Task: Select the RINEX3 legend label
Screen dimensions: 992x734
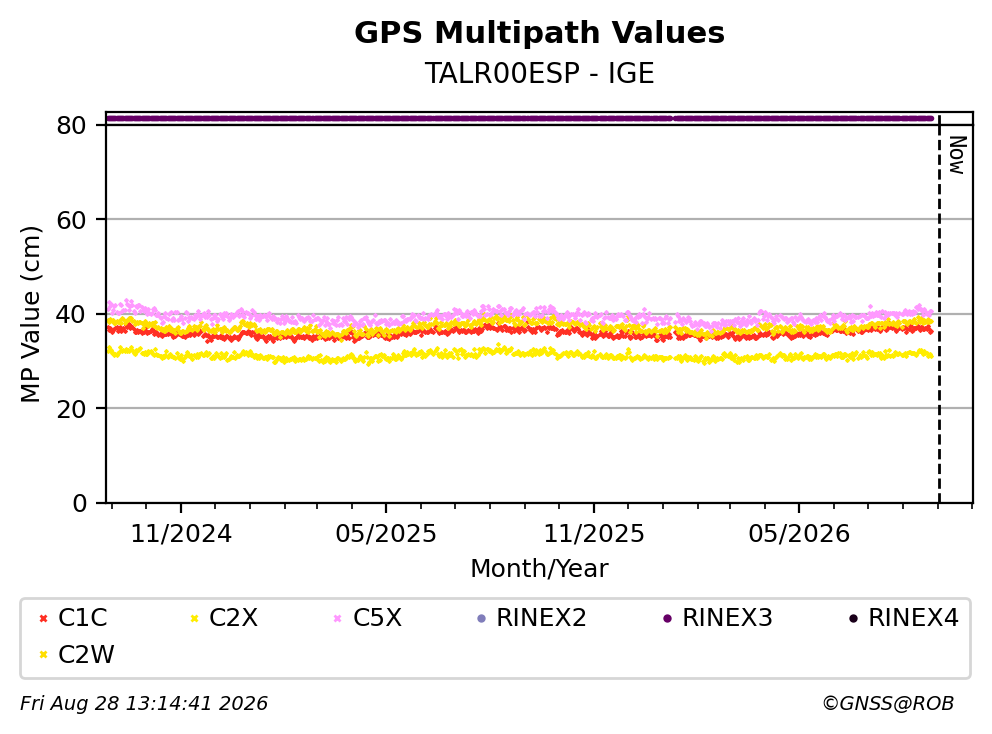Action: [x=728, y=618]
